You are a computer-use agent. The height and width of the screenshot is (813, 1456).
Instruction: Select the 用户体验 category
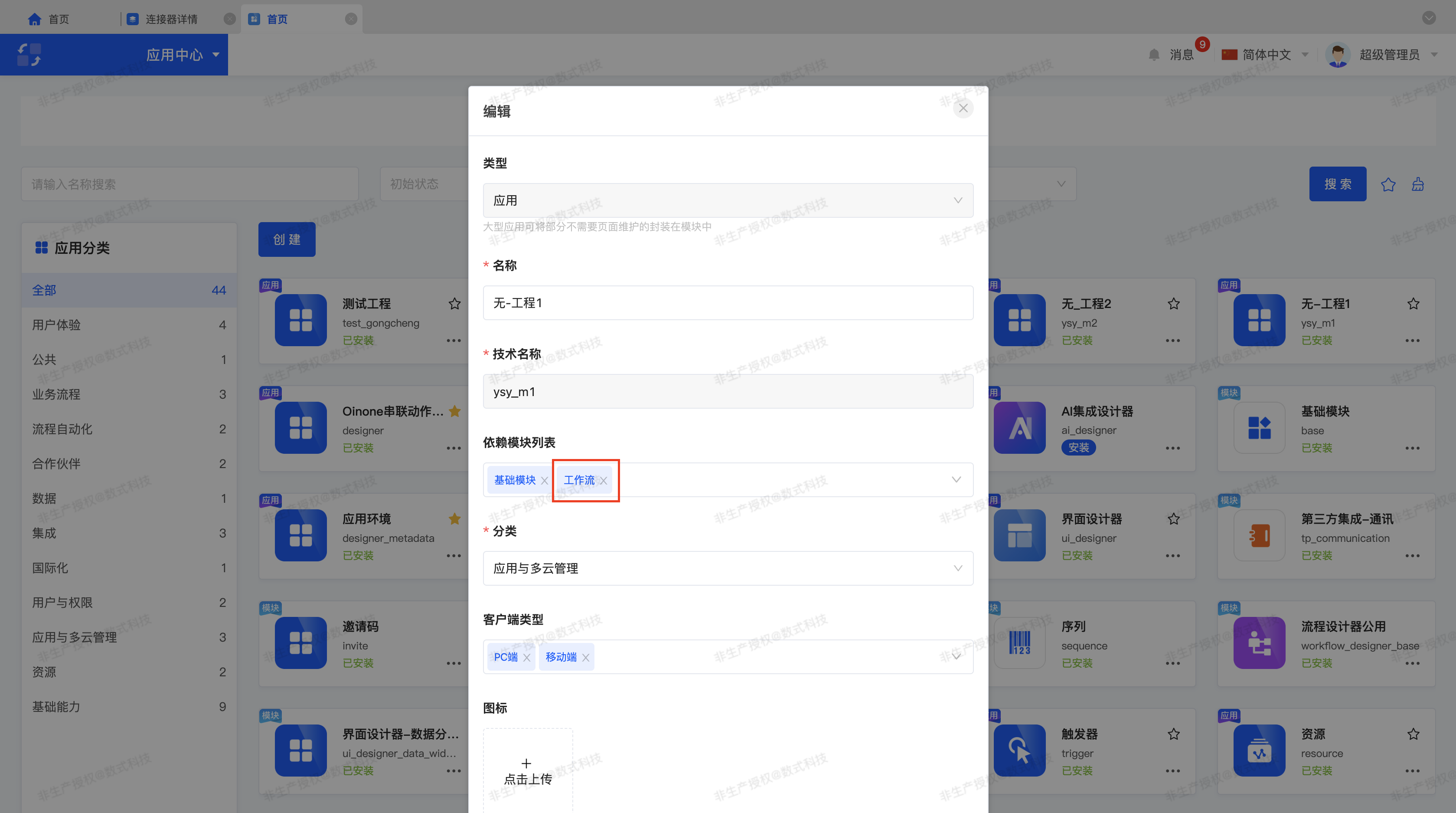coord(129,325)
